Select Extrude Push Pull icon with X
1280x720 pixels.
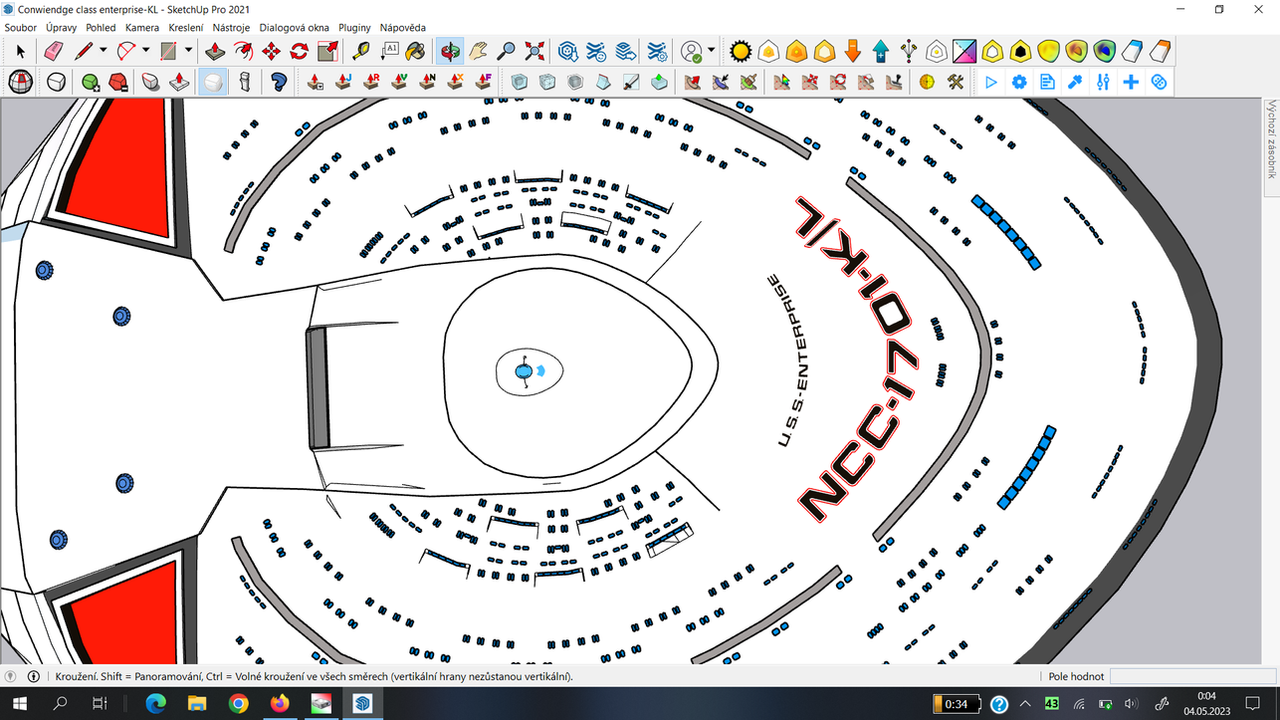pos(455,82)
